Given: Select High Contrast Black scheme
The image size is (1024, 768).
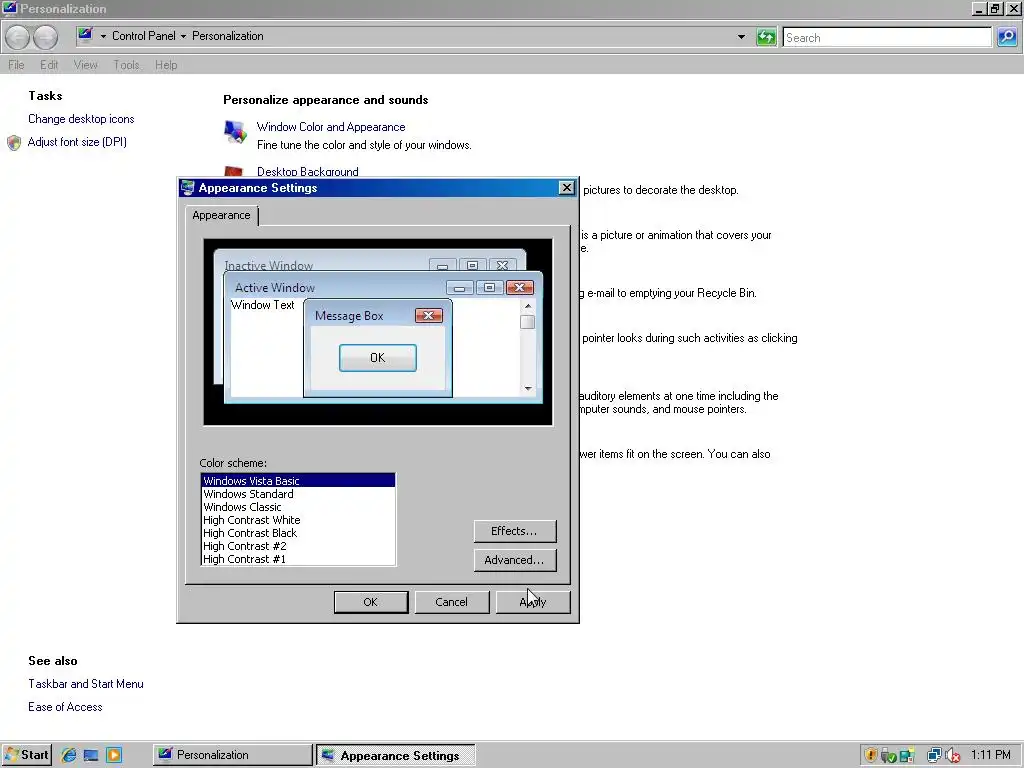Looking at the screenshot, I should [x=298, y=533].
